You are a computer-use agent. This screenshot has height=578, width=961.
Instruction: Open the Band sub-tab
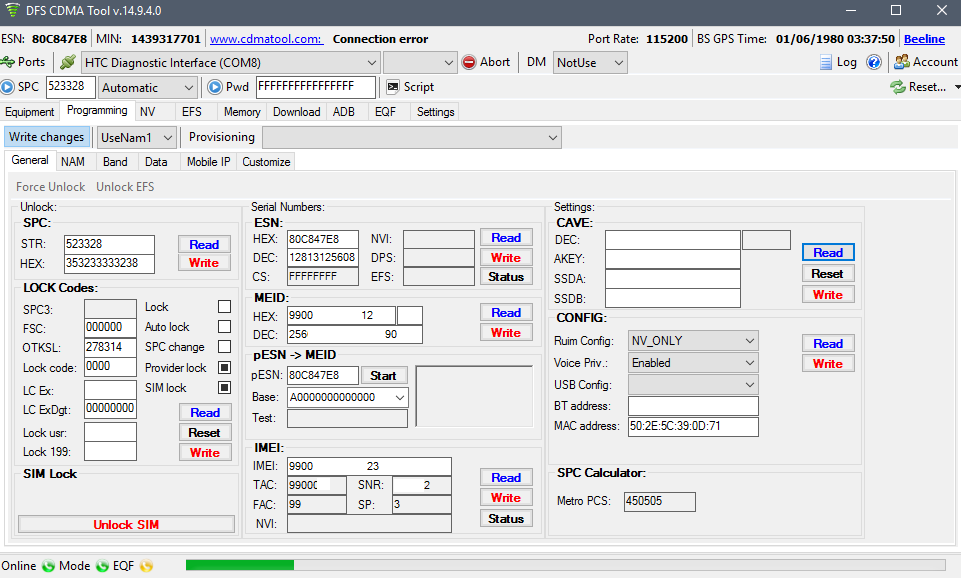point(115,162)
